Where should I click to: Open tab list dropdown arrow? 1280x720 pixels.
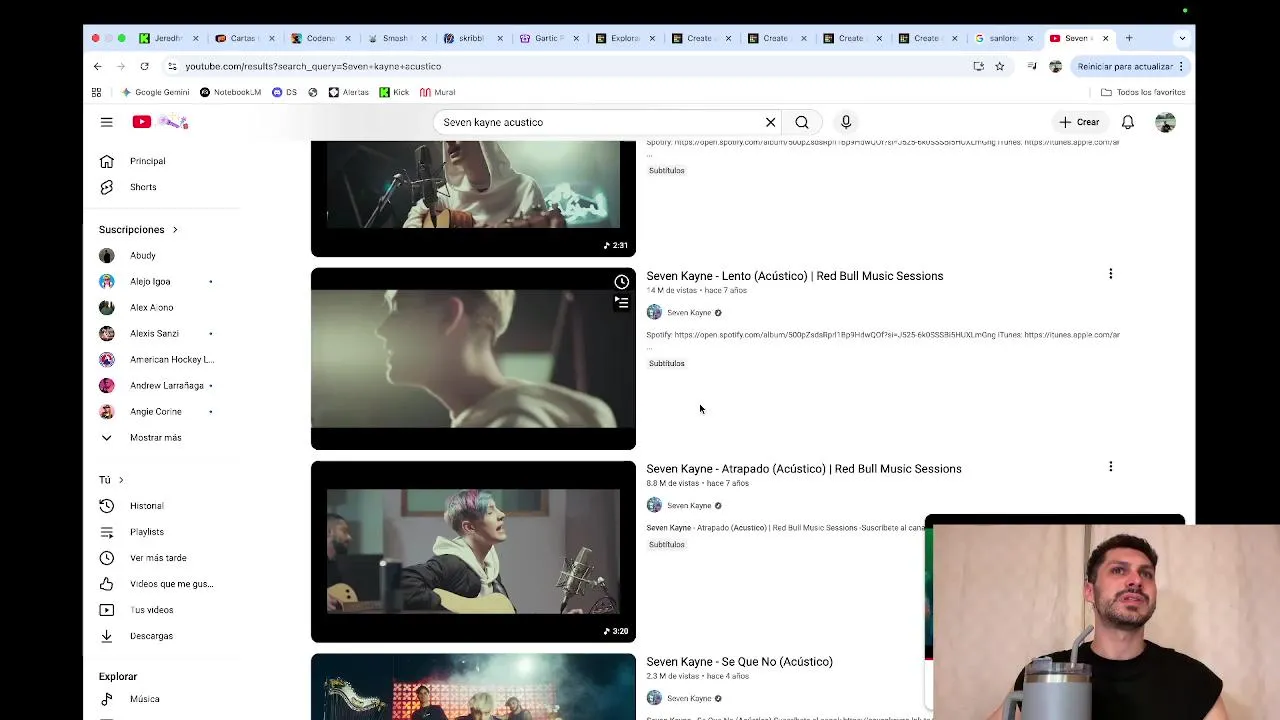pos(1182,38)
